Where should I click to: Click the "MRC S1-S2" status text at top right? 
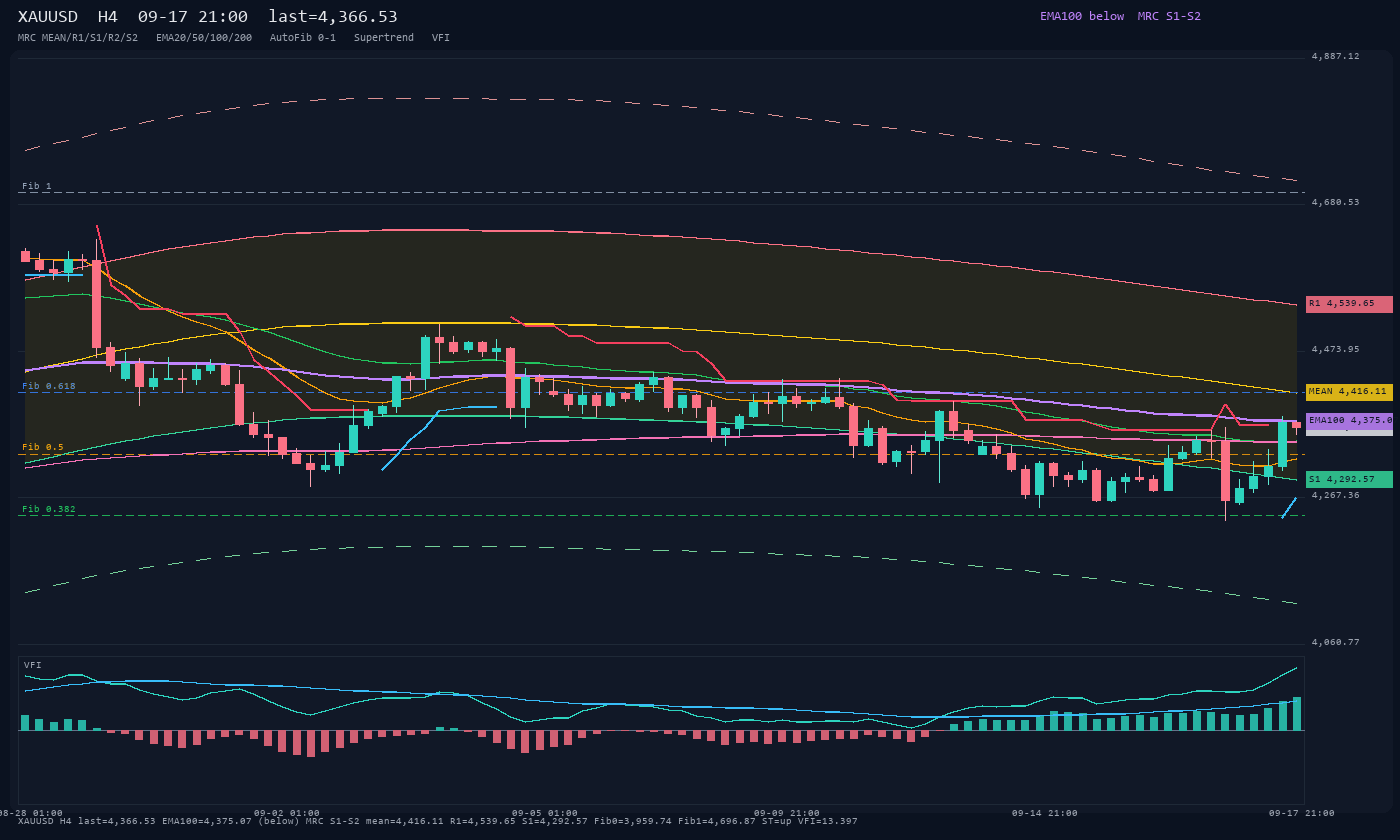tap(1169, 16)
